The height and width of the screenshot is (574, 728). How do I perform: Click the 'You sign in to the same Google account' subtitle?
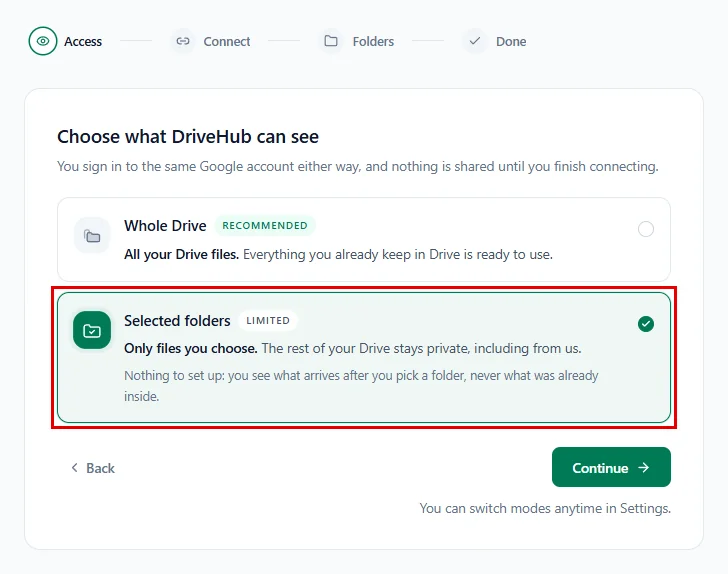pos(358,166)
